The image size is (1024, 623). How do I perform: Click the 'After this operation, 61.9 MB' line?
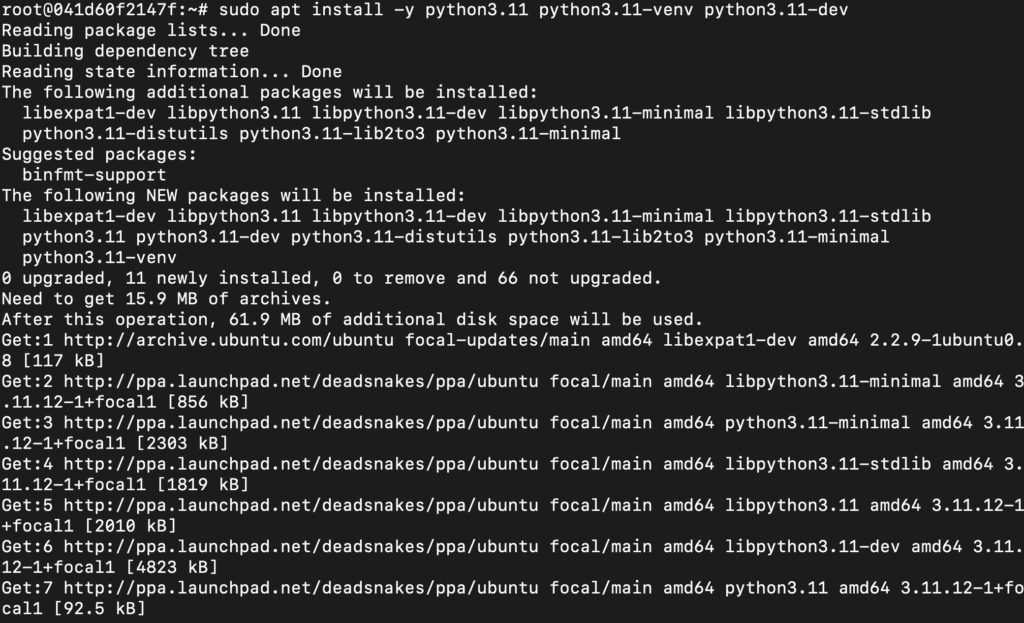click(352, 319)
